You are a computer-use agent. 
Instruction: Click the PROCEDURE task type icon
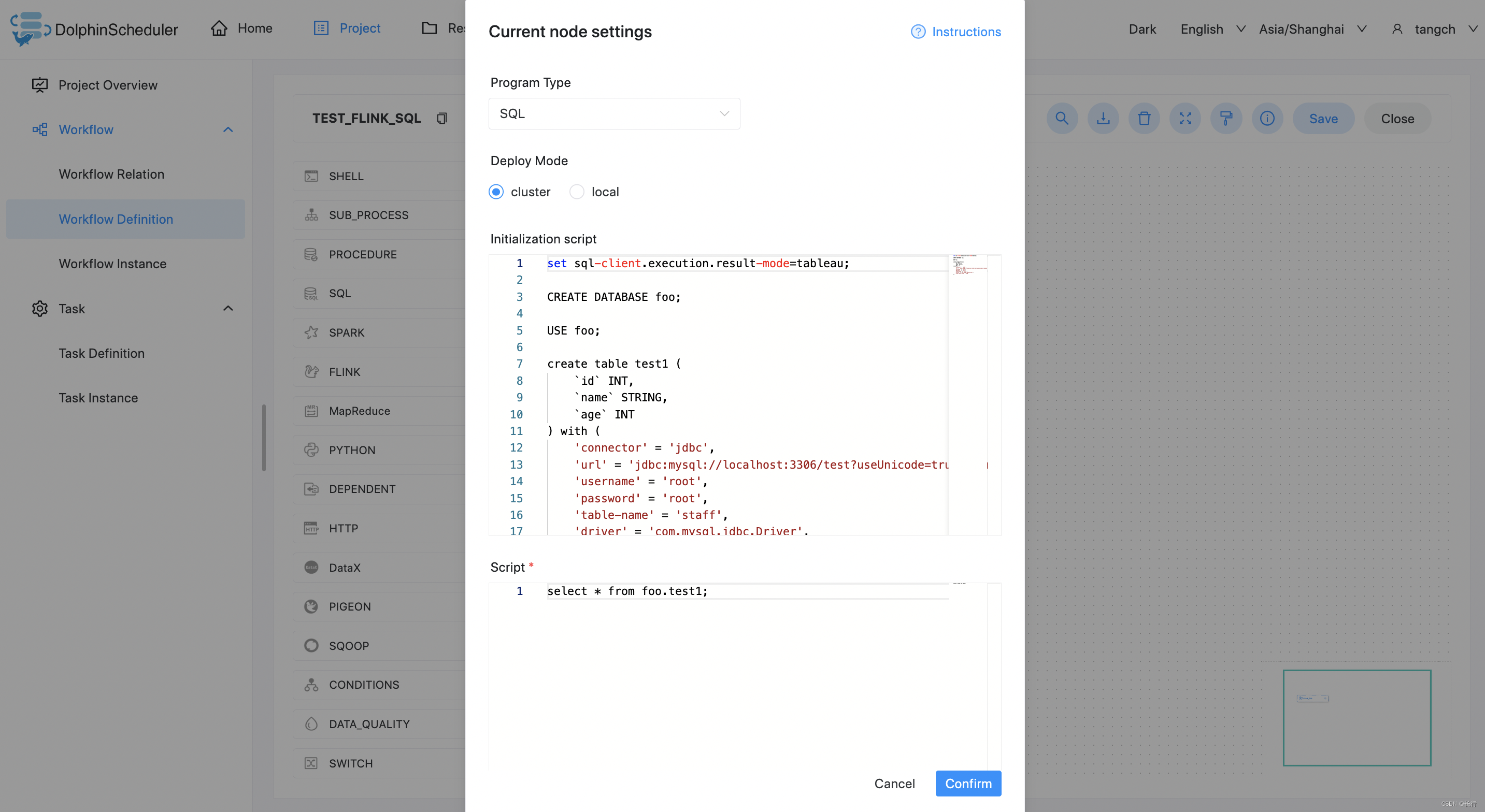[x=311, y=254]
